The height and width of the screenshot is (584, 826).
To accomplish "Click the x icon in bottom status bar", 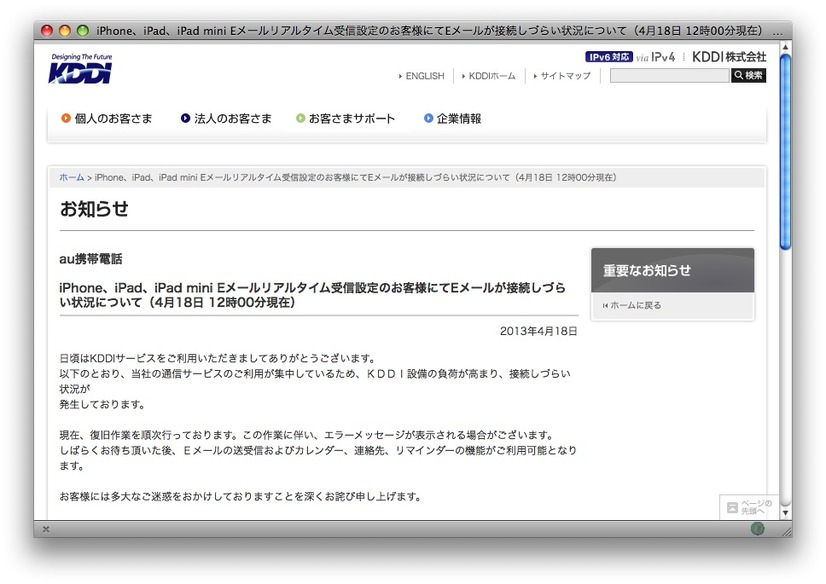I will (46, 529).
